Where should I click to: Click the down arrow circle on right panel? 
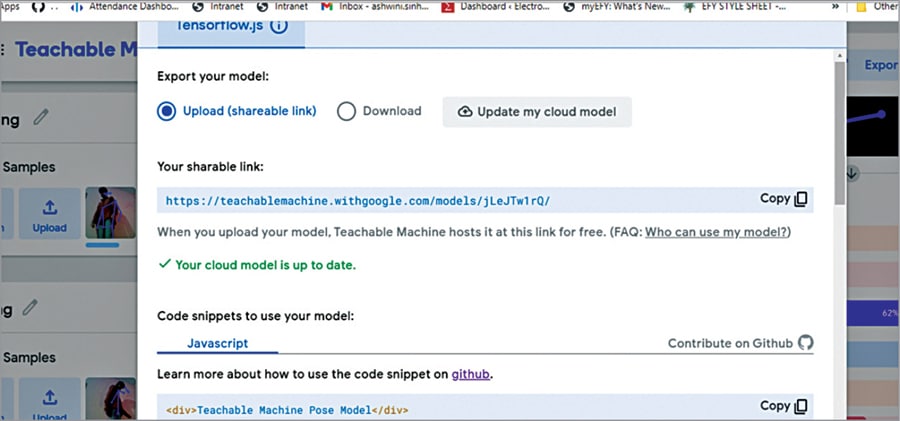click(852, 173)
